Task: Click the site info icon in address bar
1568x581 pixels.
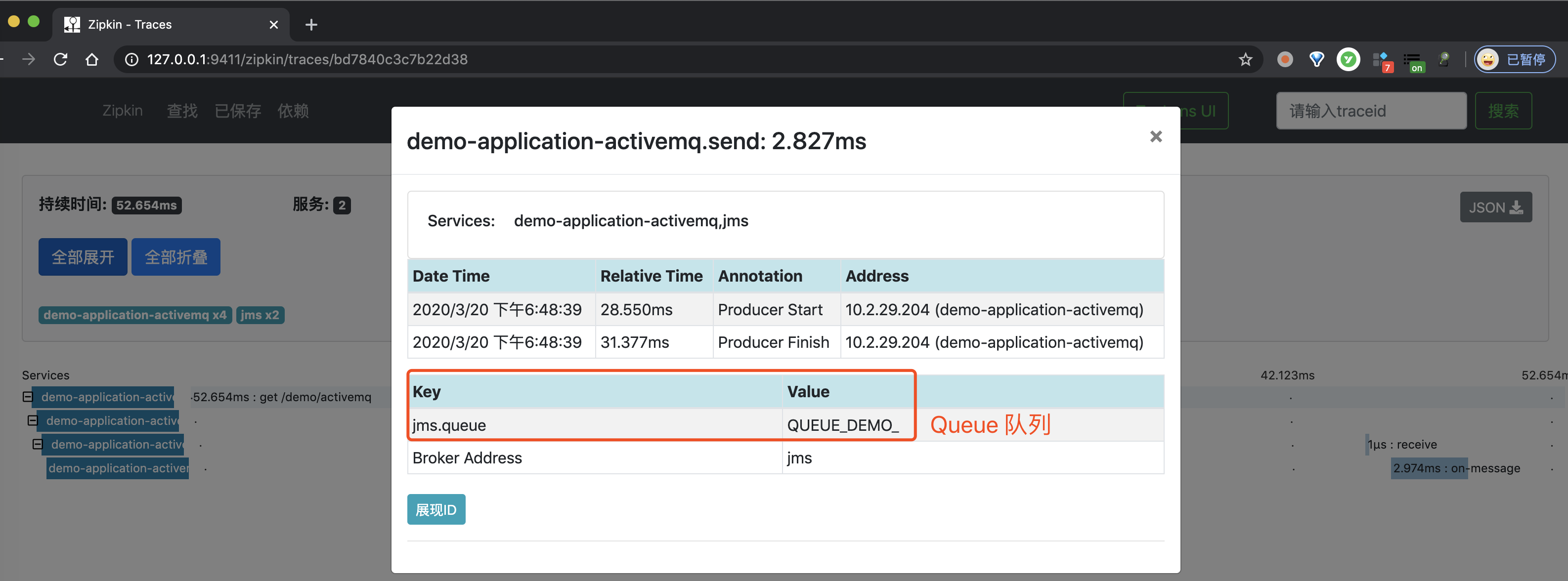Action: click(x=131, y=59)
